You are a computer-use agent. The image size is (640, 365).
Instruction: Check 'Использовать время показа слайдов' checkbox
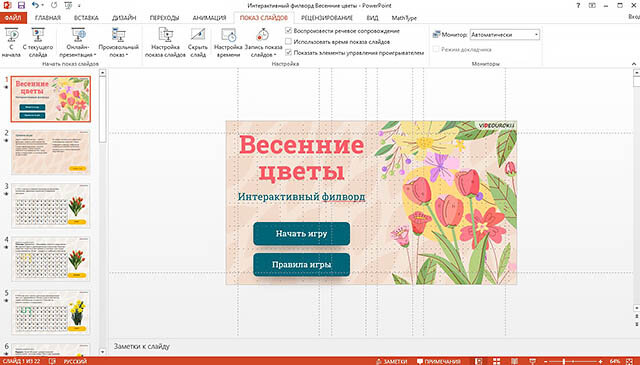(289, 42)
